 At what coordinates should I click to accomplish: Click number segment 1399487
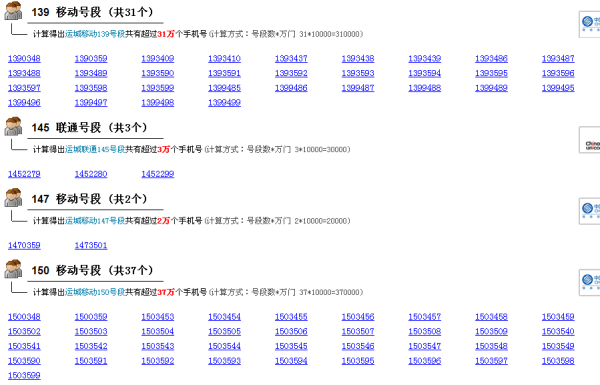(358, 88)
